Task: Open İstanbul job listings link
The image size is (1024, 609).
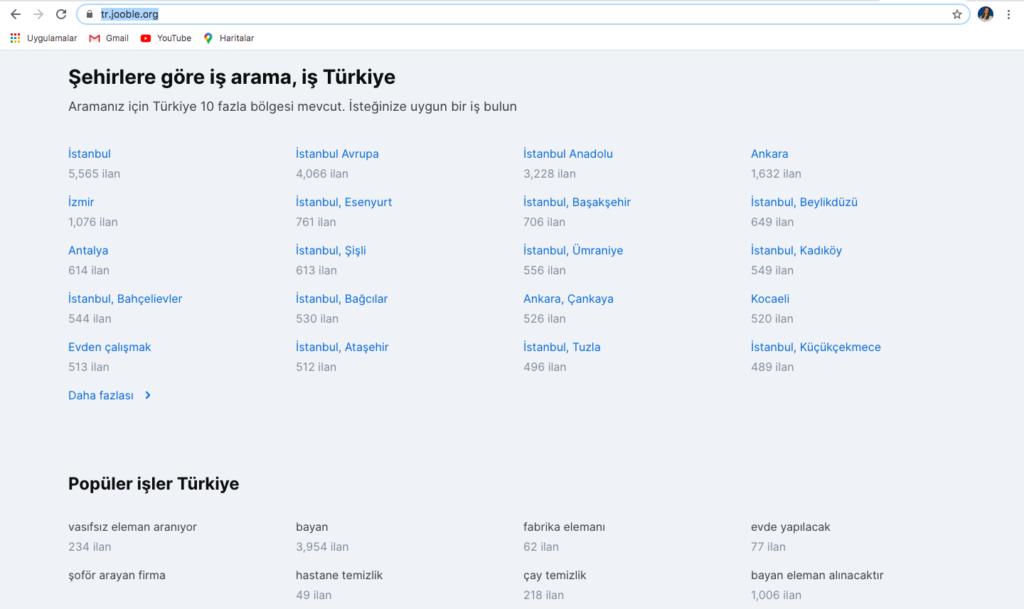Action: 89,154
